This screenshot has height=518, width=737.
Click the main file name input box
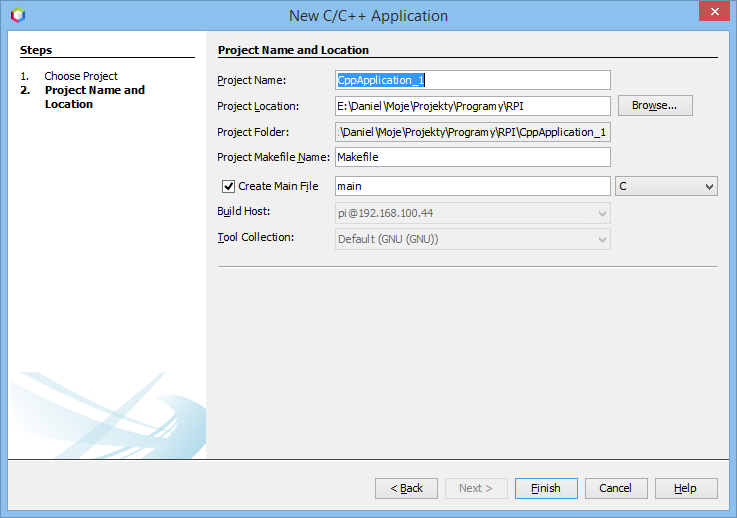point(472,186)
